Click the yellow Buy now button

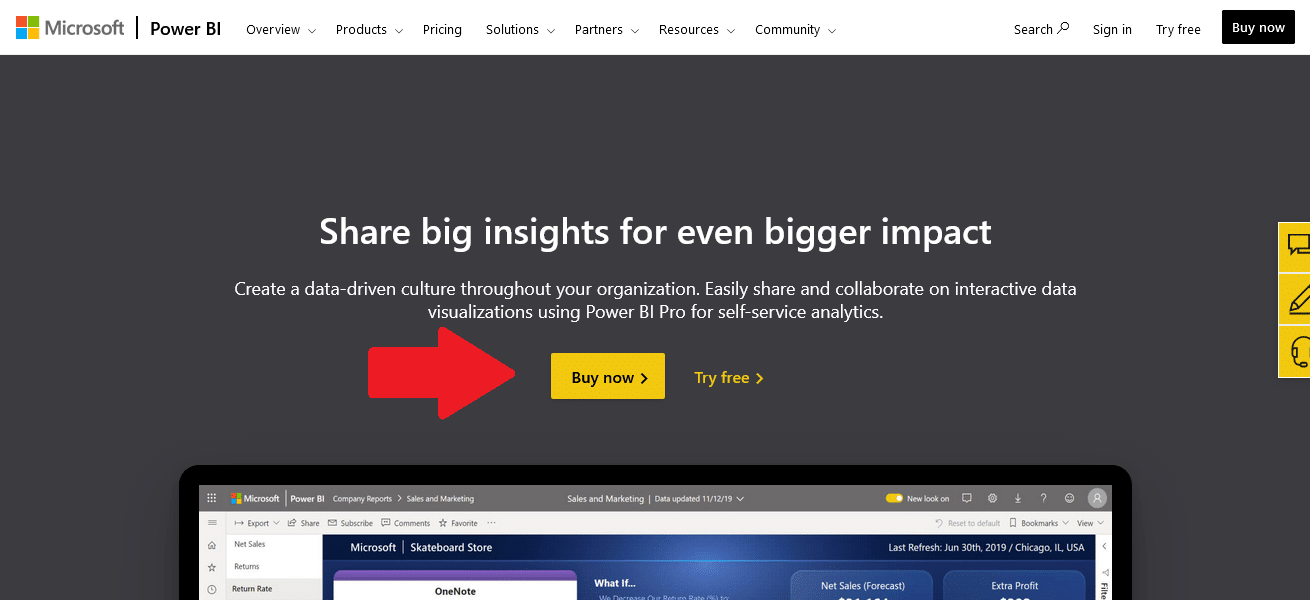pos(608,376)
